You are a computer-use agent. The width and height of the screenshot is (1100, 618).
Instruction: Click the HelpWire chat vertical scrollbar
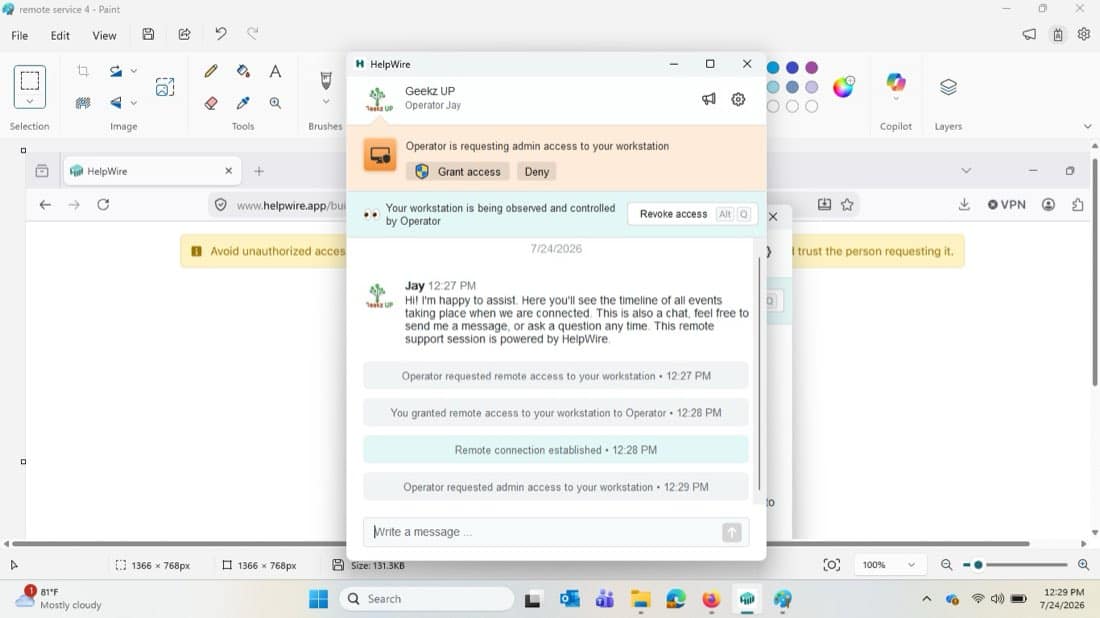[x=759, y=372]
